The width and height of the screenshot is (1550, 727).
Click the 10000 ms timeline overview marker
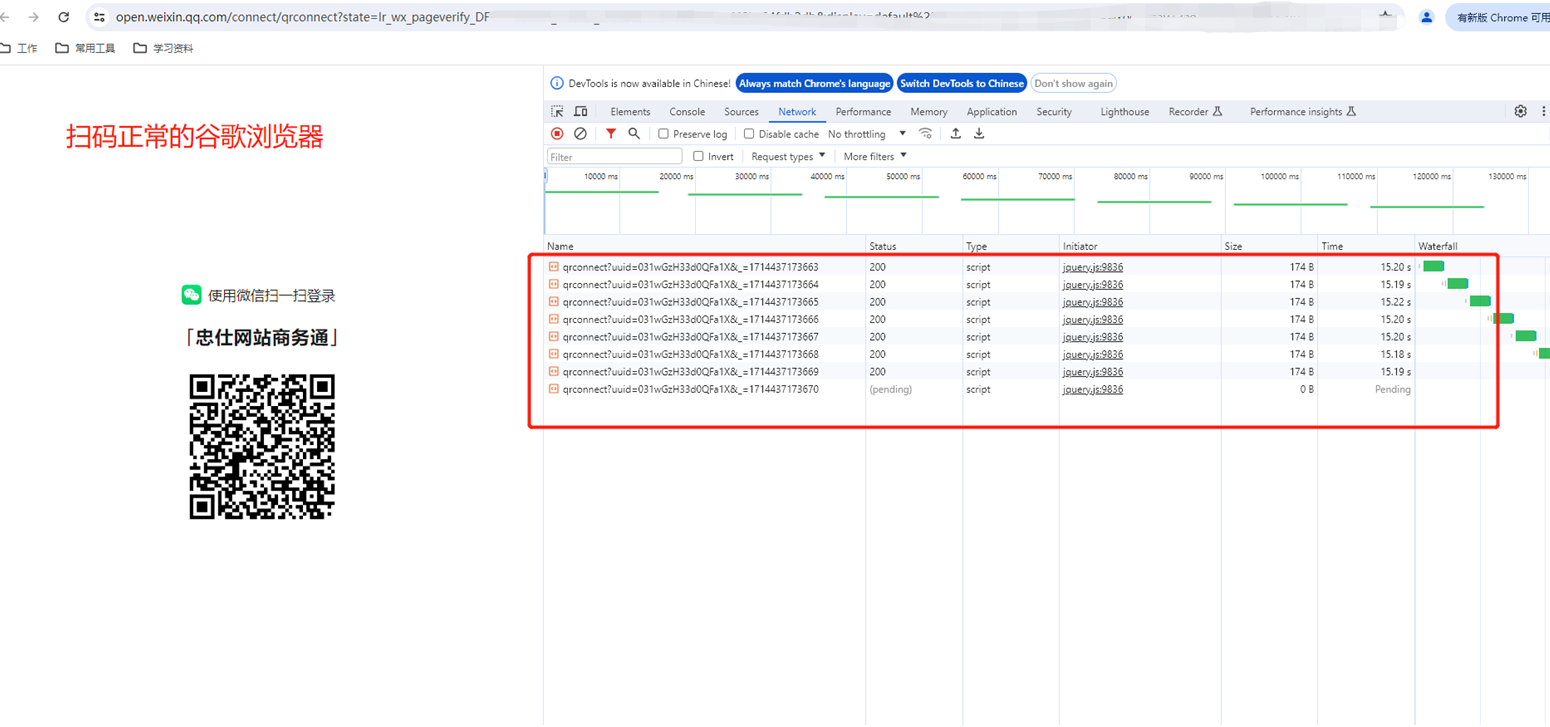(x=601, y=176)
